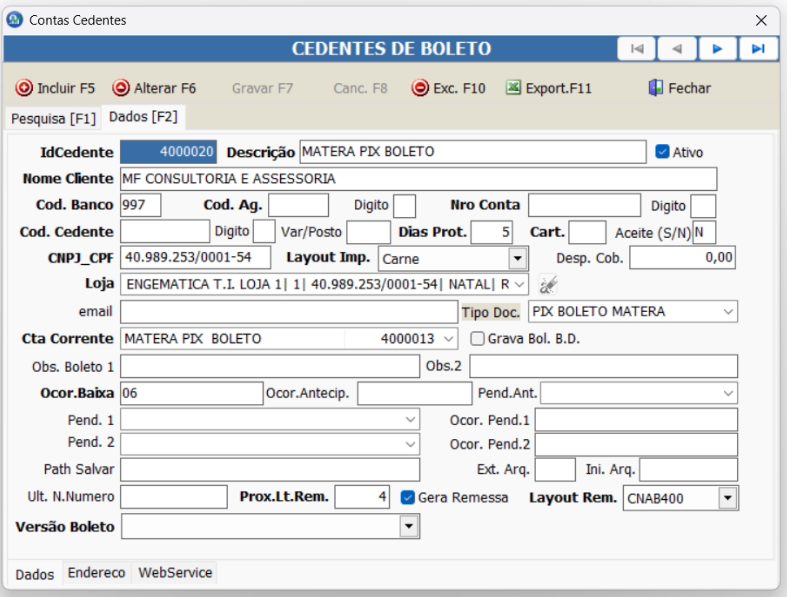Open the Layout Imp. Carne dropdown

tap(517, 259)
